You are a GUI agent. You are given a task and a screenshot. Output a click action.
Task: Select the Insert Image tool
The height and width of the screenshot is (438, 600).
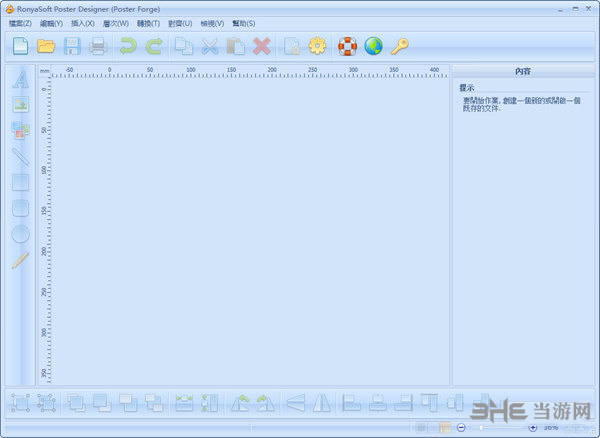[20, 104]
